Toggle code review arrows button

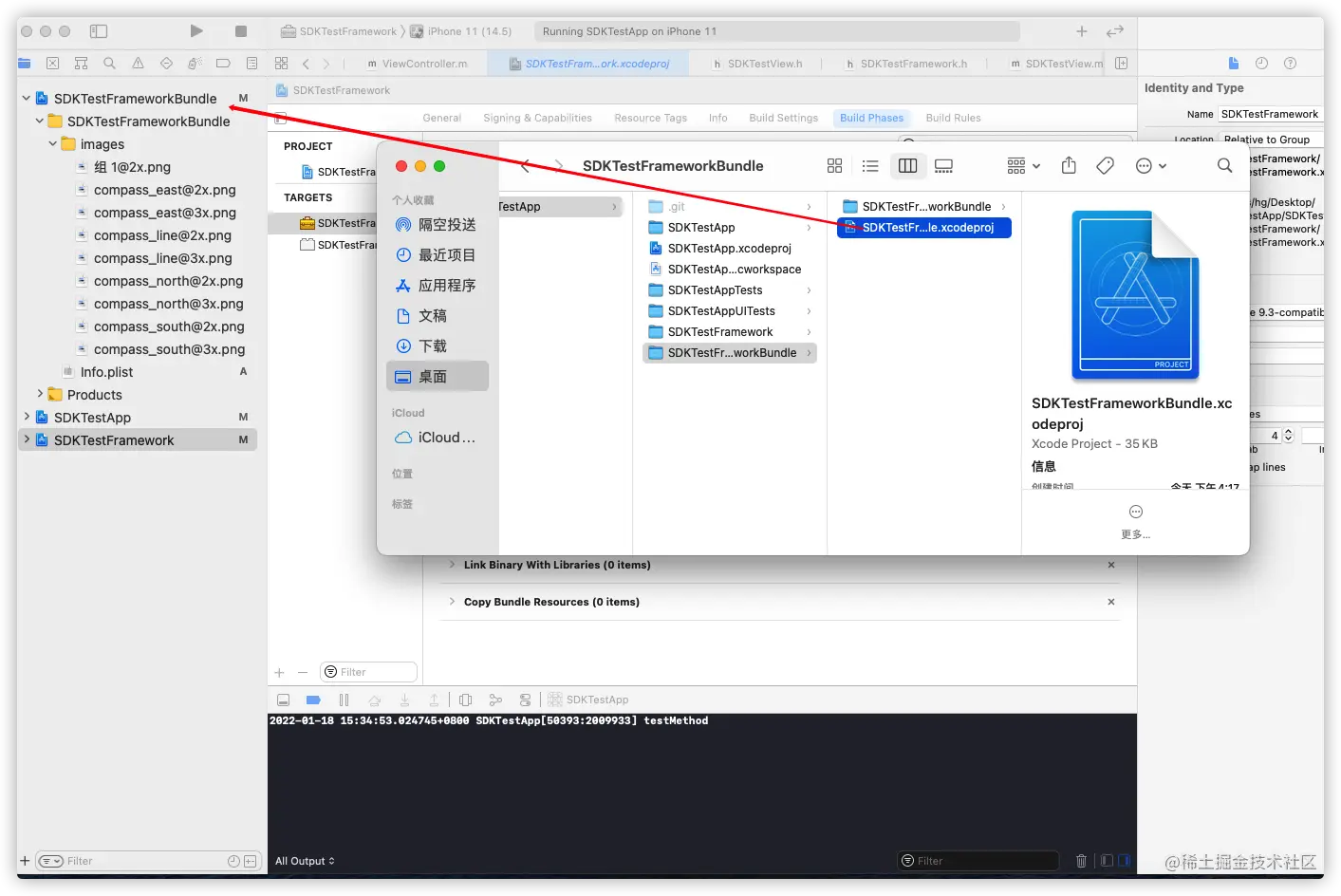1115,31
